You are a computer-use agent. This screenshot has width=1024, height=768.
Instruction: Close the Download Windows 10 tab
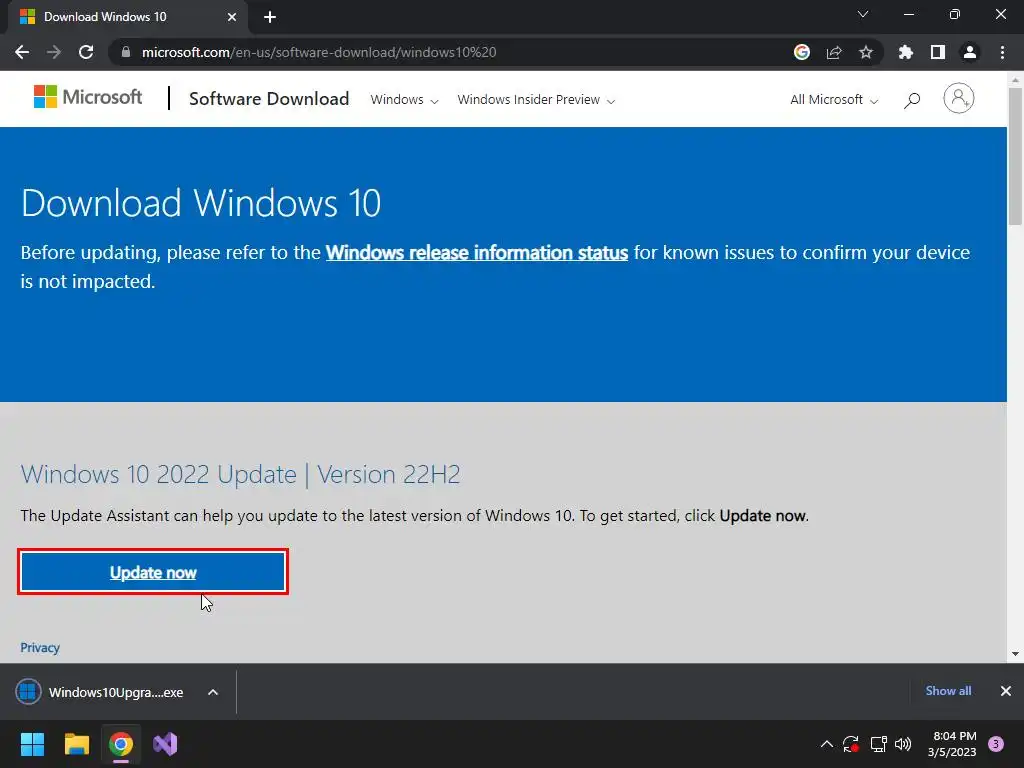[232, 17]
